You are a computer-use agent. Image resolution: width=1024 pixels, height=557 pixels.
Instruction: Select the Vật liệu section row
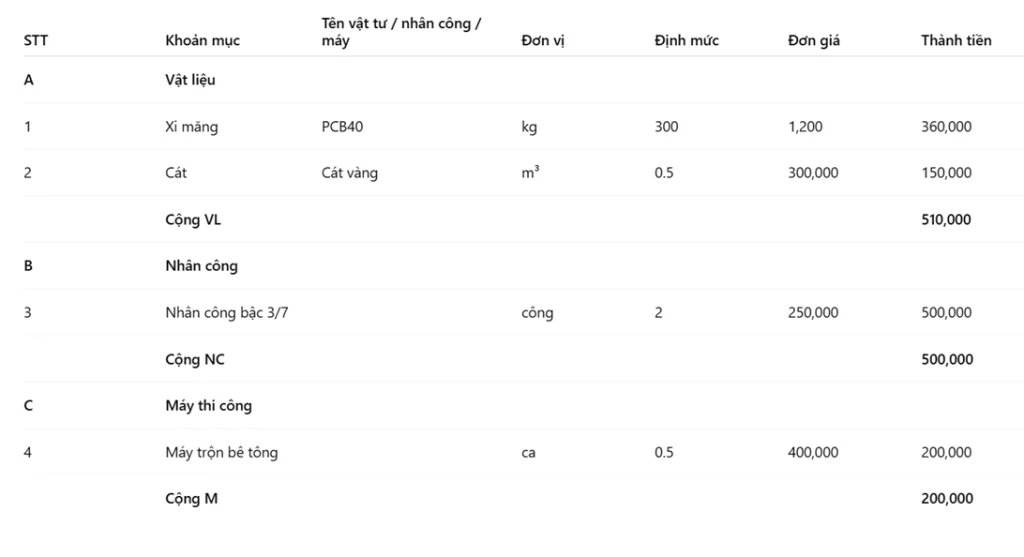190,80
